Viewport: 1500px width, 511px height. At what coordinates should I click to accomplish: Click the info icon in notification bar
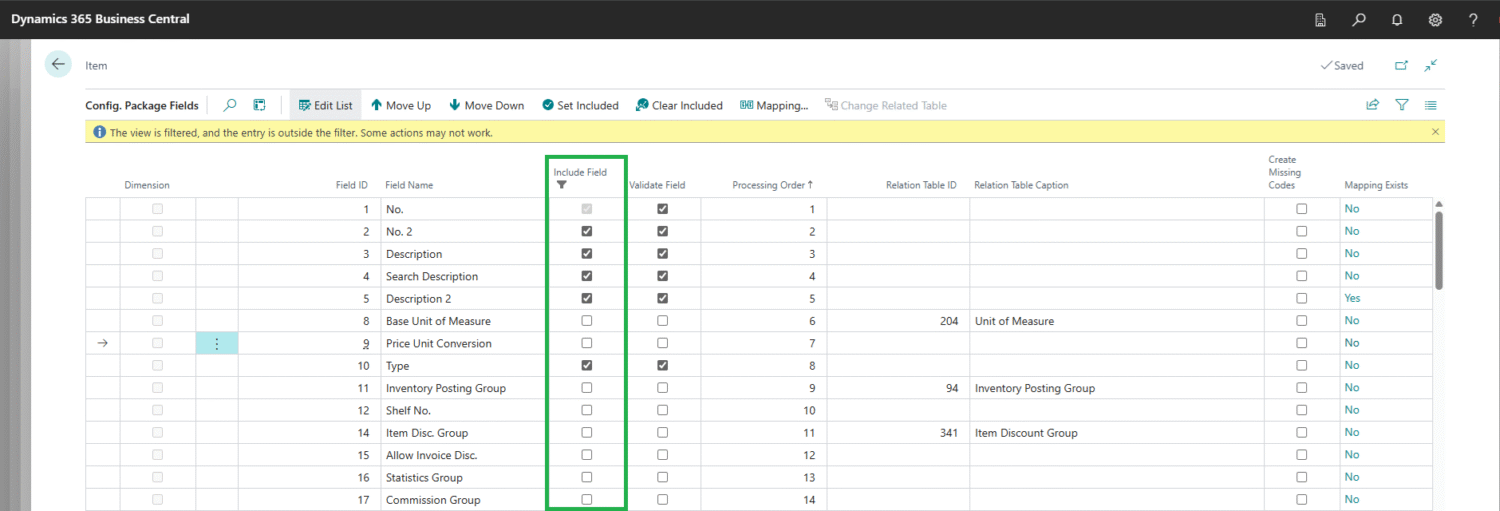[99, 132]
